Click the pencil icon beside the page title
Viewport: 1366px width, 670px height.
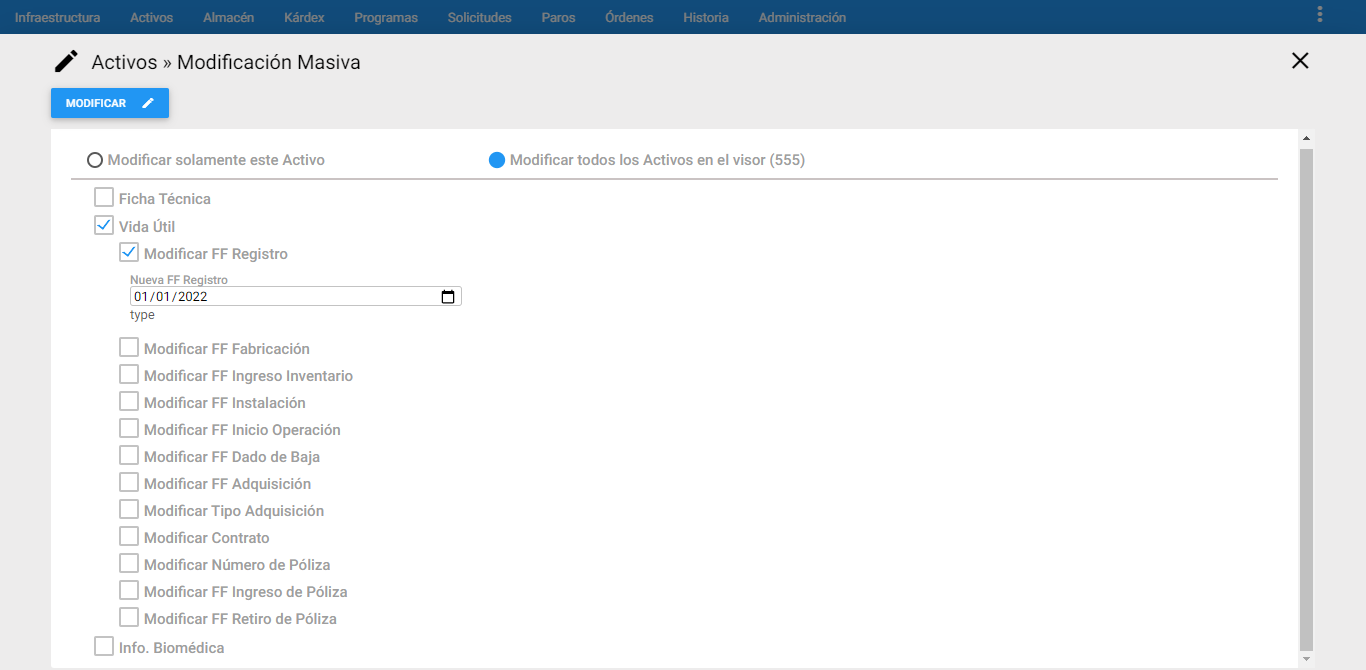66,62
